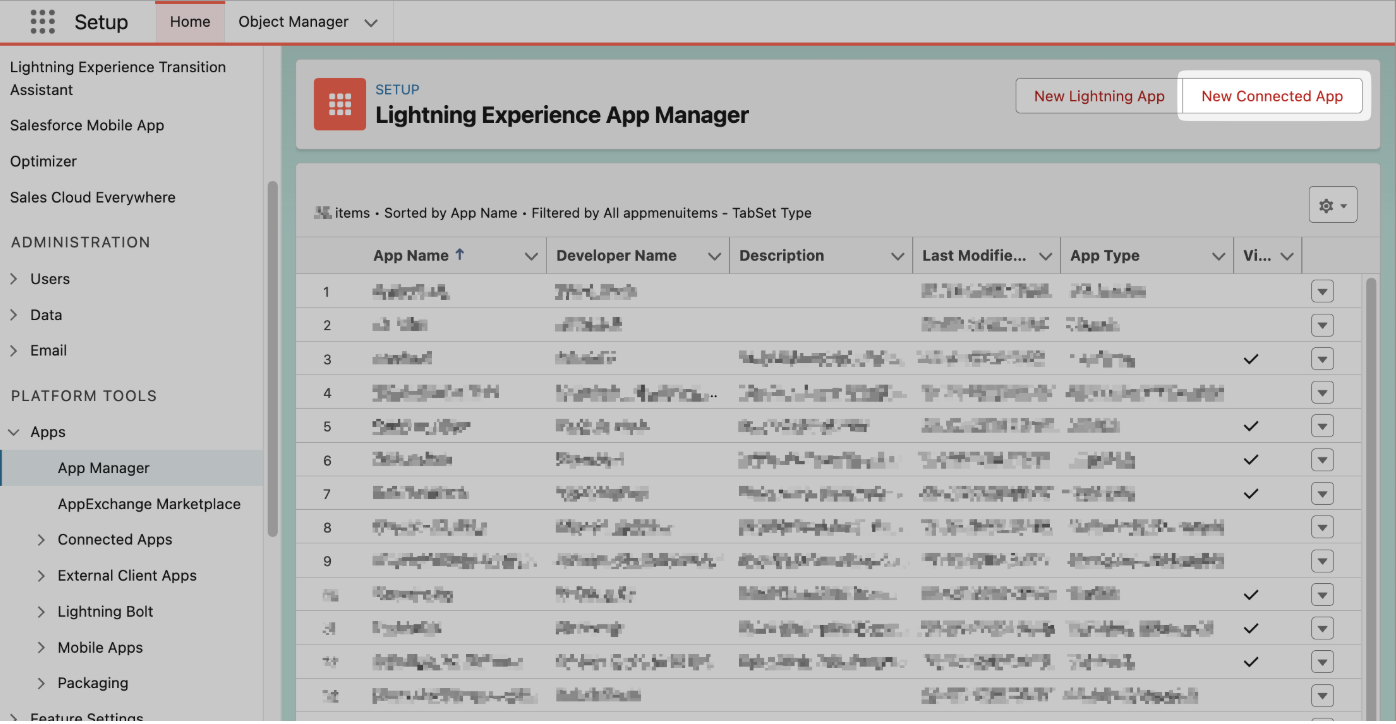
Task: Expand the Data tree node
Action: (x=14, y=315)
